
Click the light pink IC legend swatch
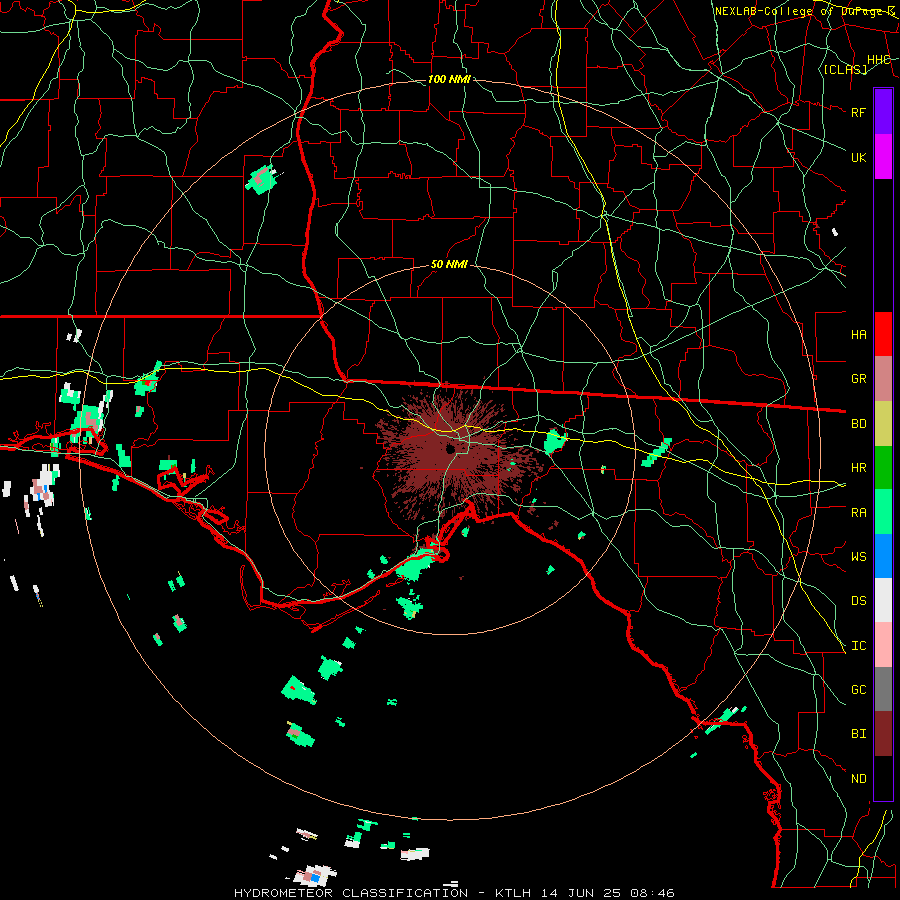click(x=883, y=645)
